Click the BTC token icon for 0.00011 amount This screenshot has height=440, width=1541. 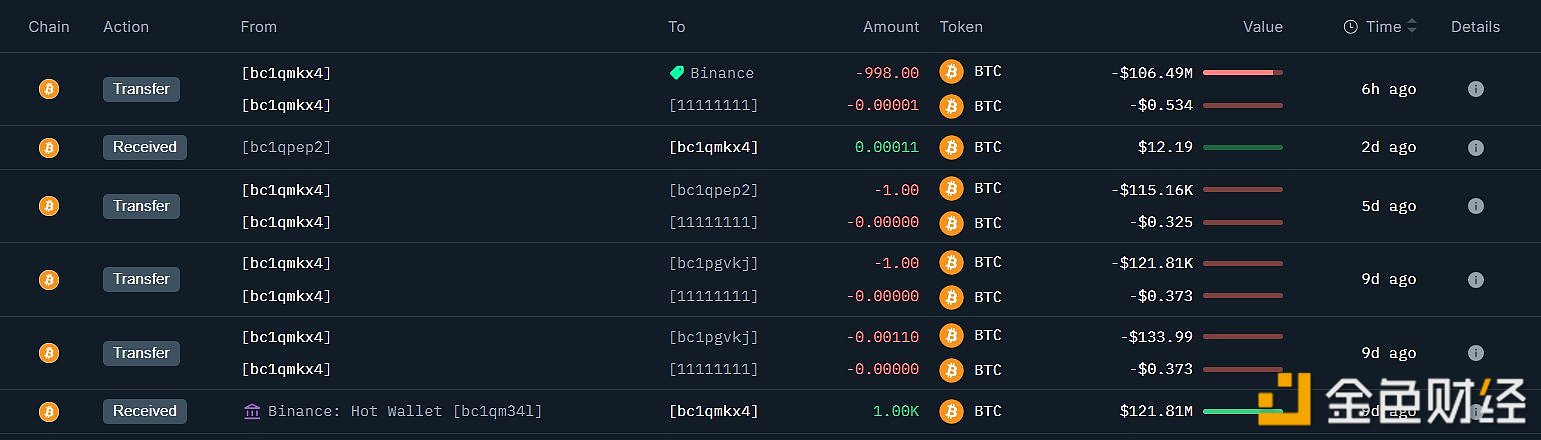pyautogui.click(x=951, y=148)
